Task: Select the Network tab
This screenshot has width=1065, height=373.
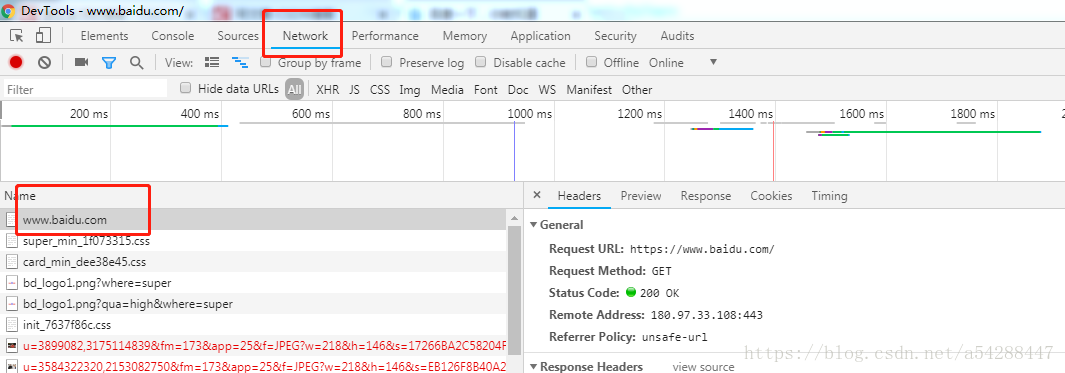Action: (x=305, y=36)
